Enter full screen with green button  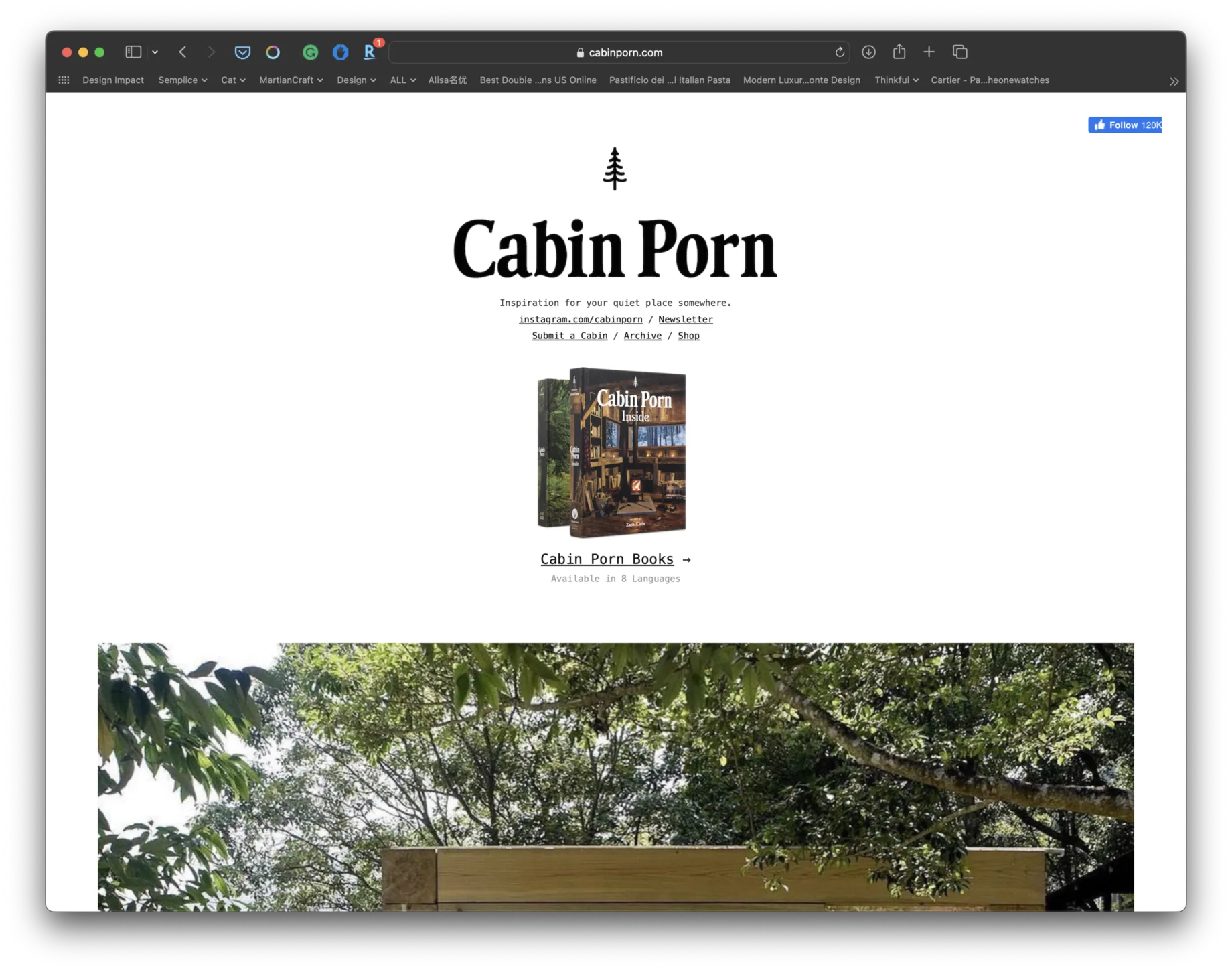tap(100, 52)
